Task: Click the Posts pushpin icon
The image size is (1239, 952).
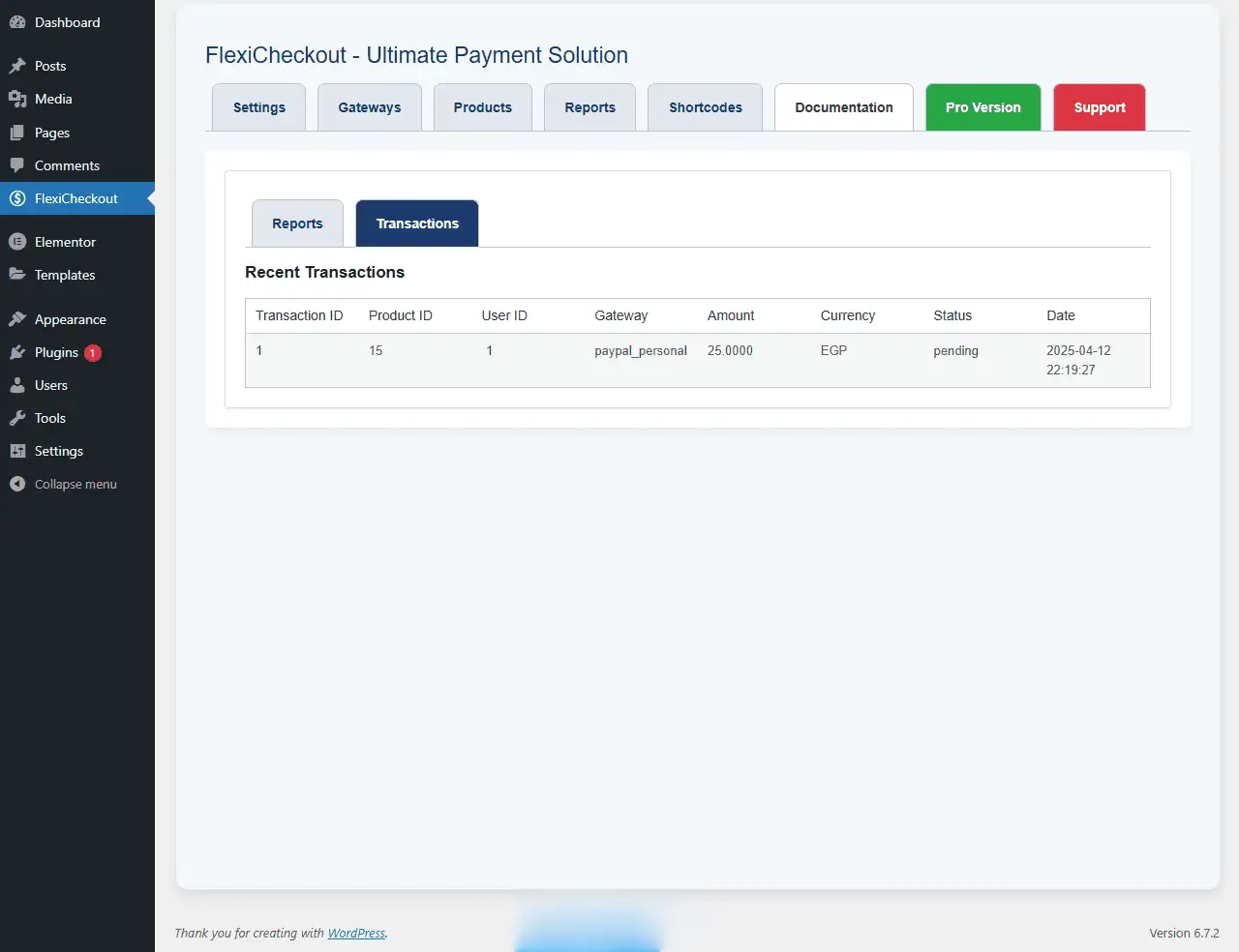Action: pyautogui.click(x=17, y=66)
